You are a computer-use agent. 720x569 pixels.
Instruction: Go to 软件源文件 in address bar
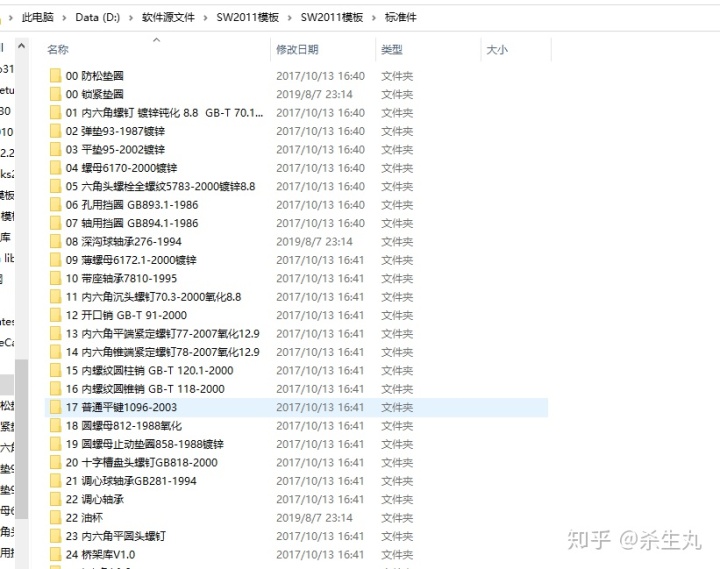pyautogui.click(x=168, y=17)
